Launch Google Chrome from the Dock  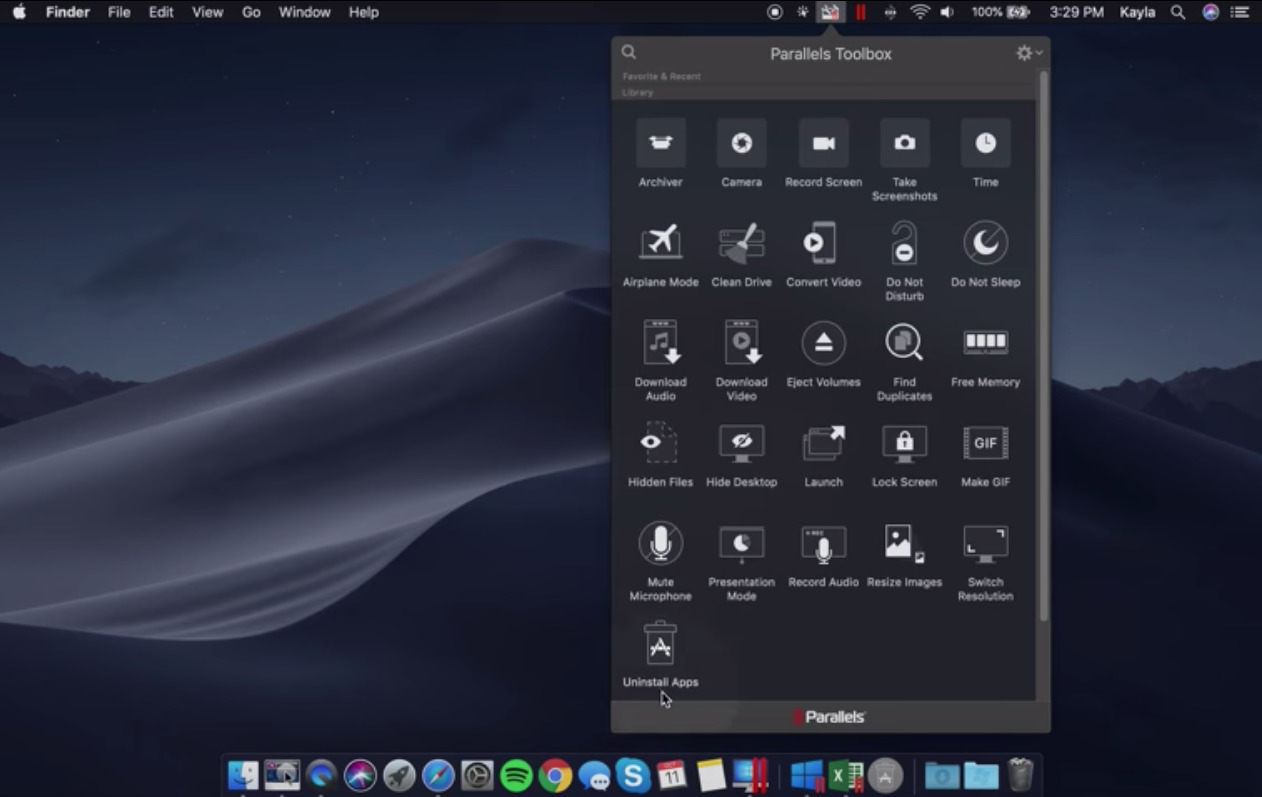click(555, 775)
